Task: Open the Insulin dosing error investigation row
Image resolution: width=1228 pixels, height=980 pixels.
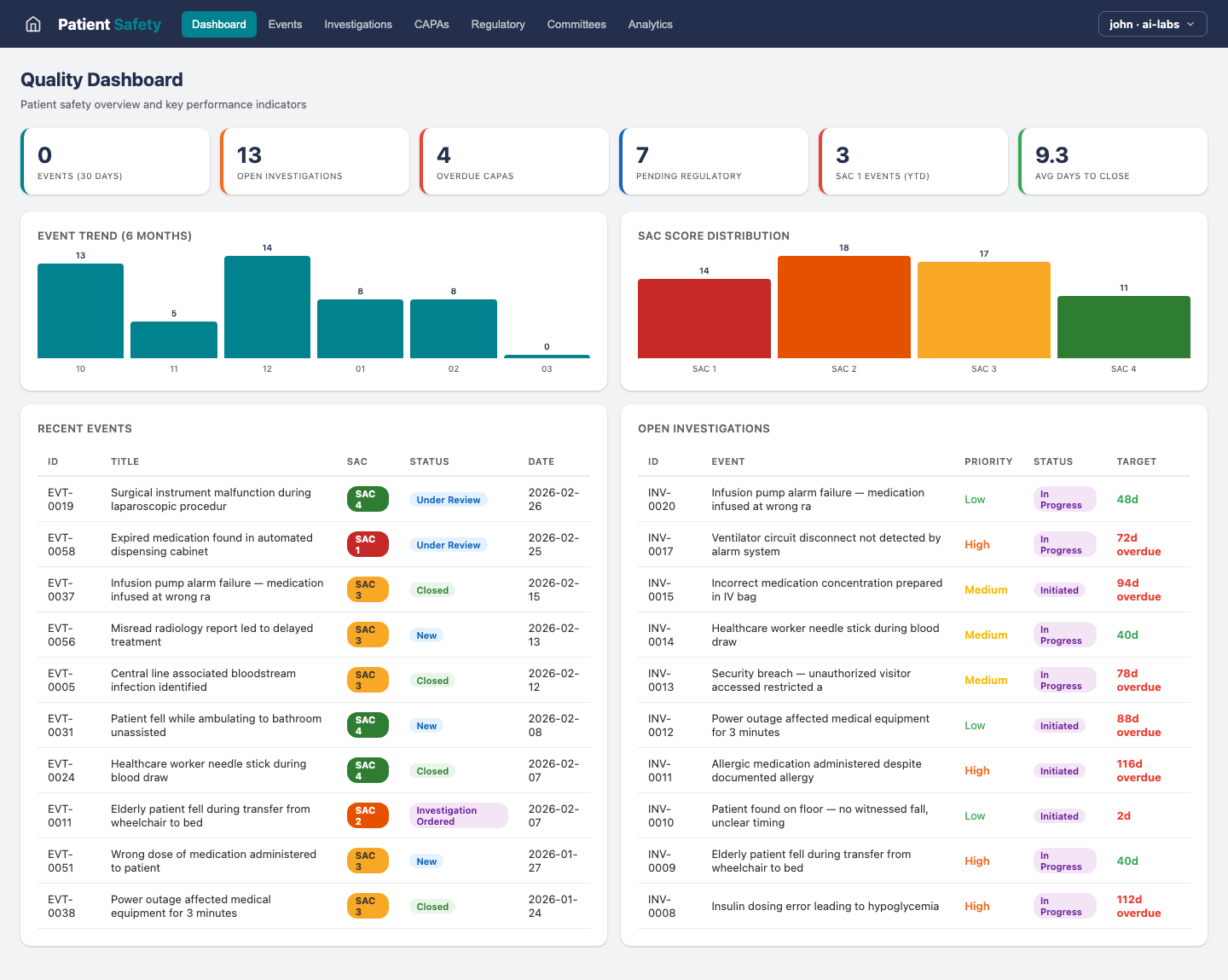Action: point(912,906)
